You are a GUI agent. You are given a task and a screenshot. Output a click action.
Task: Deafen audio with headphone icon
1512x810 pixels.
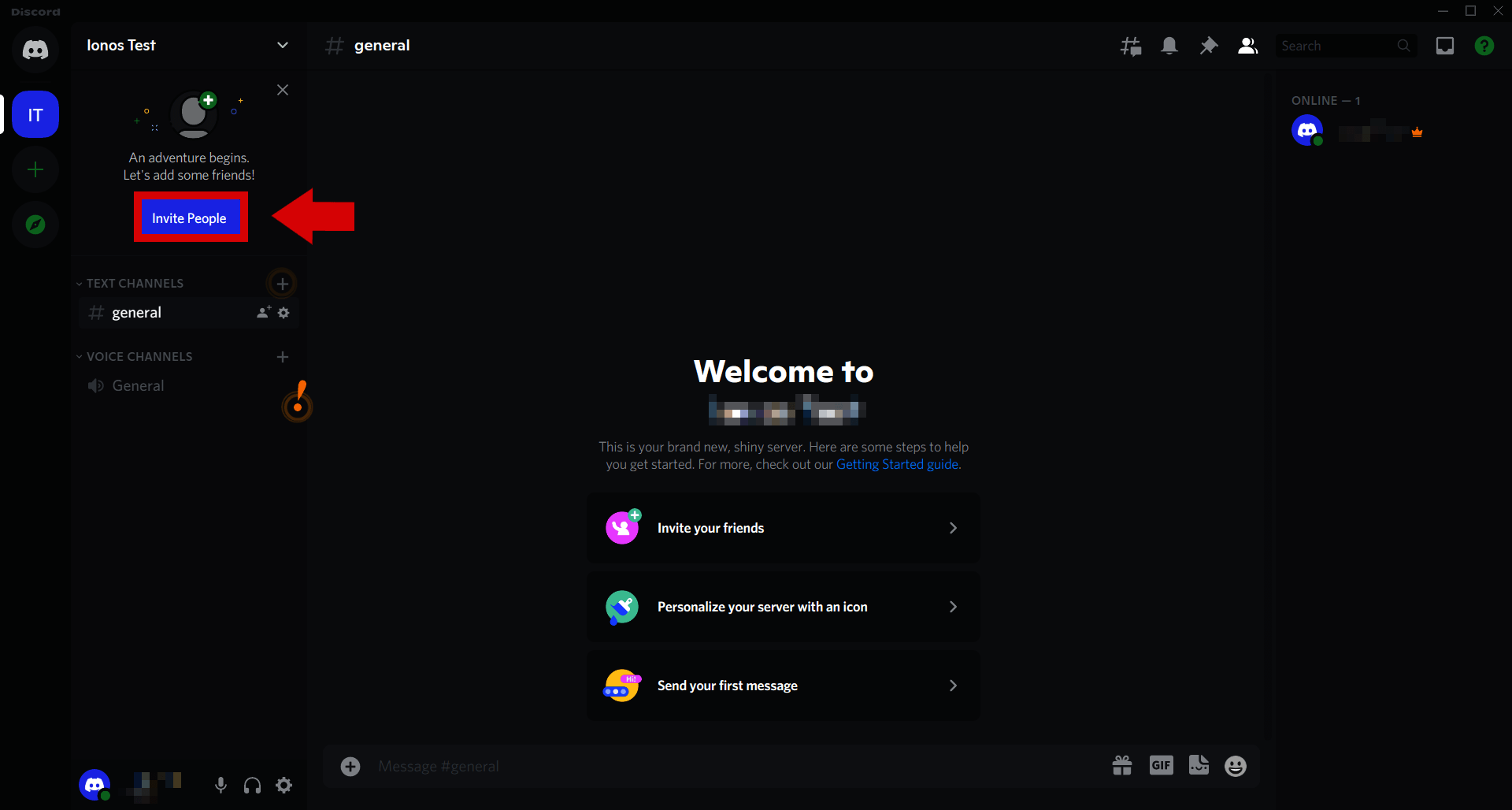[x=252, y=785]
